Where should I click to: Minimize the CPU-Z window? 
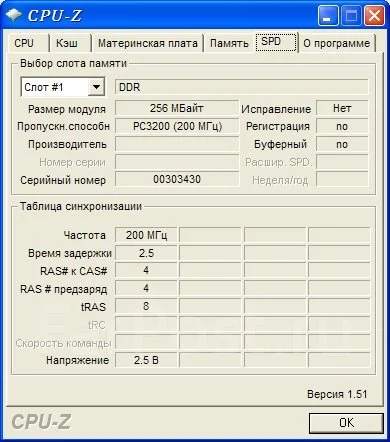point(328,16)
